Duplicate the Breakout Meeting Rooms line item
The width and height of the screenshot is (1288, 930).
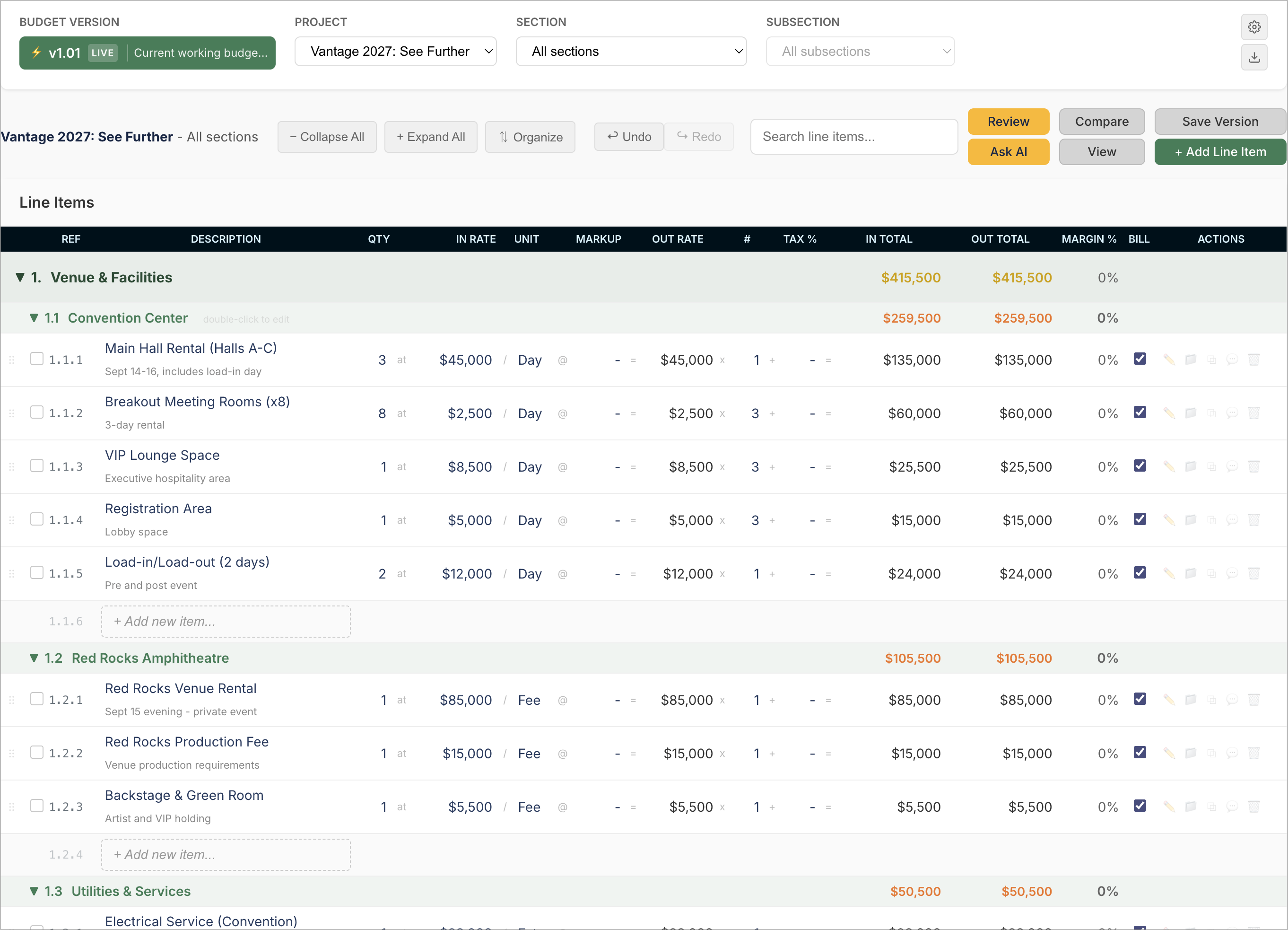pos(1212,413)
